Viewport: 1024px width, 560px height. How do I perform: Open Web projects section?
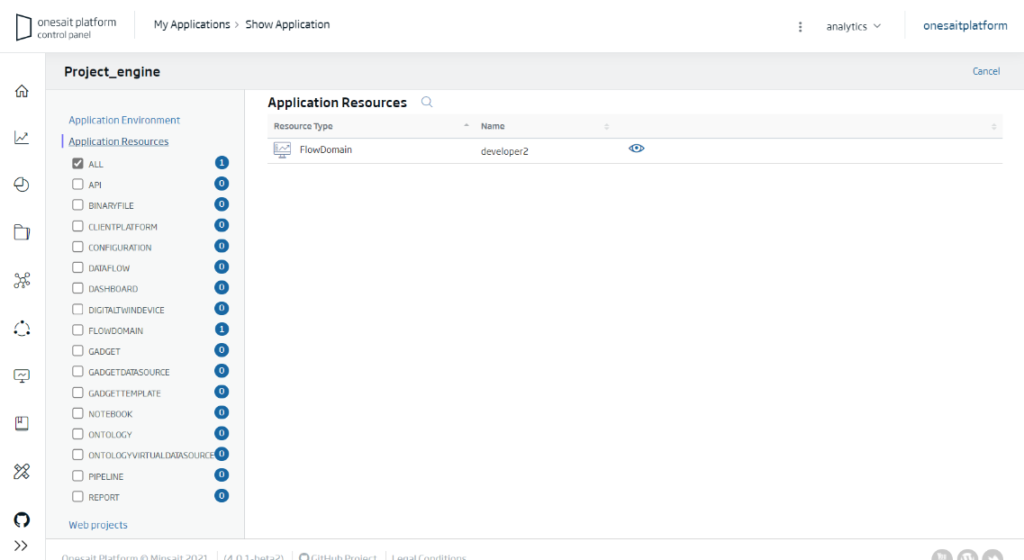98,525
